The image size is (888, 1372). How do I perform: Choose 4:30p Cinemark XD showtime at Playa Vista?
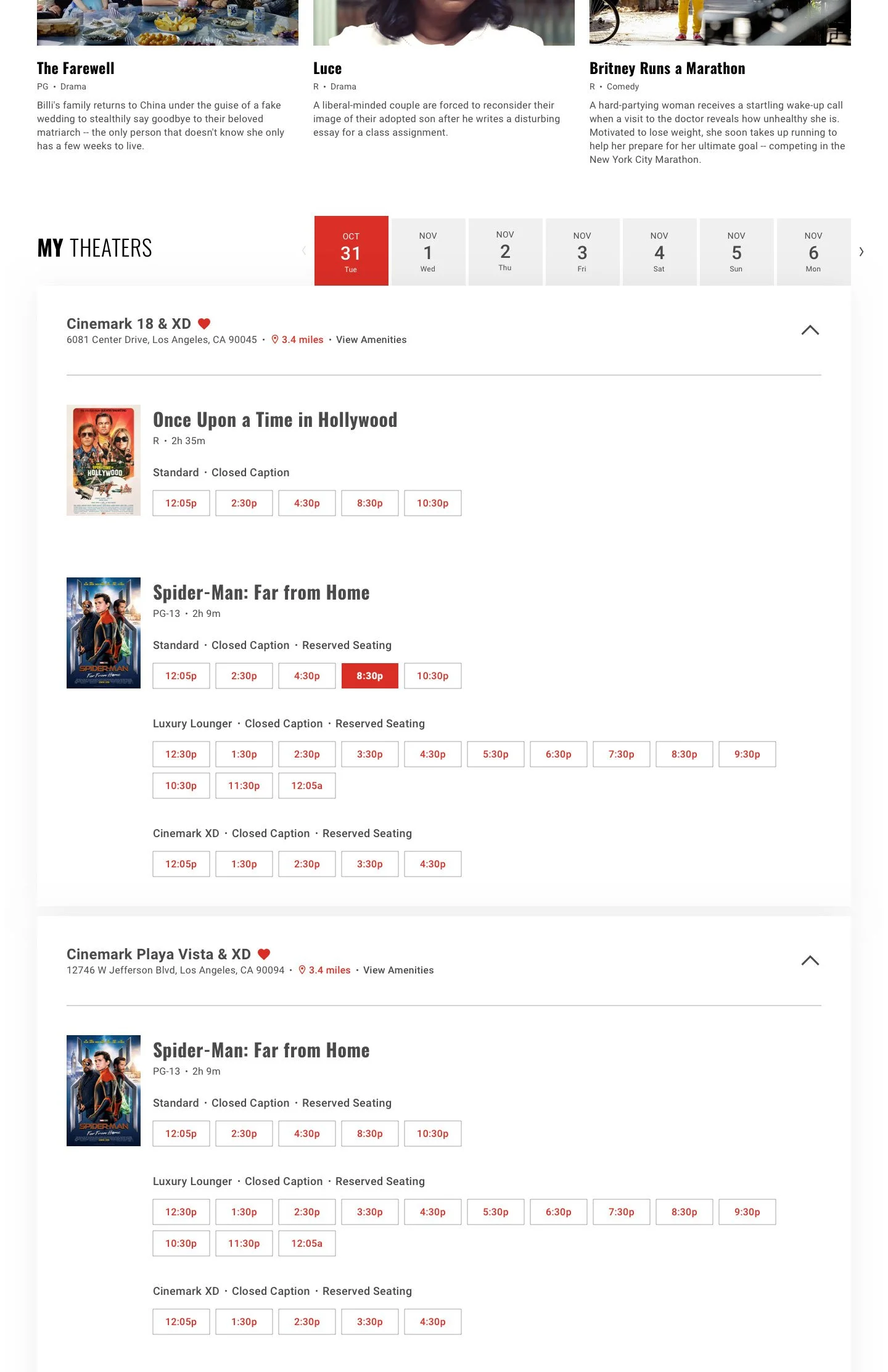coord(433,1322)
